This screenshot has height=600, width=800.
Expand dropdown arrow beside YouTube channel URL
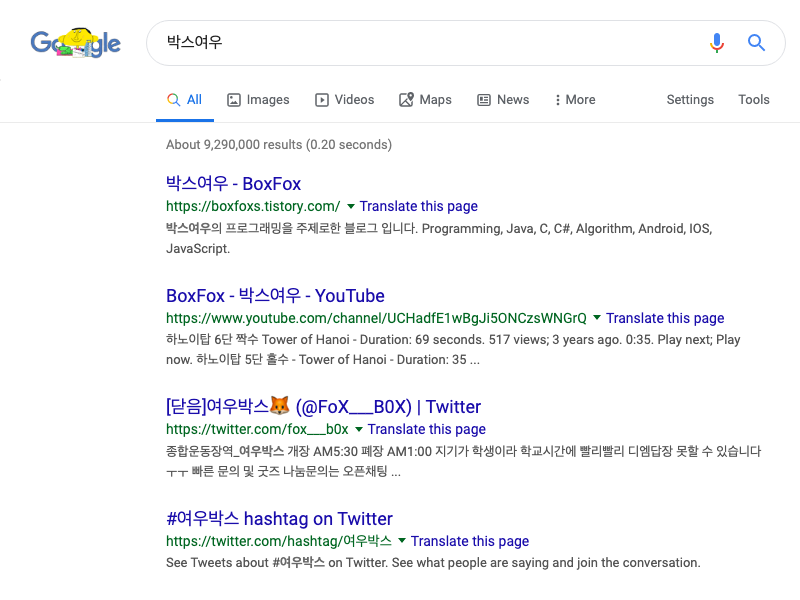tap(597, 318)
